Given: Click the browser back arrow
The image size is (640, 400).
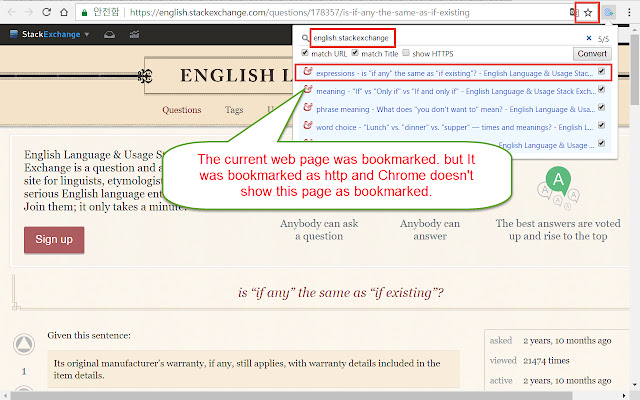Looking at the screenshot, I should [x=11, y=12].
